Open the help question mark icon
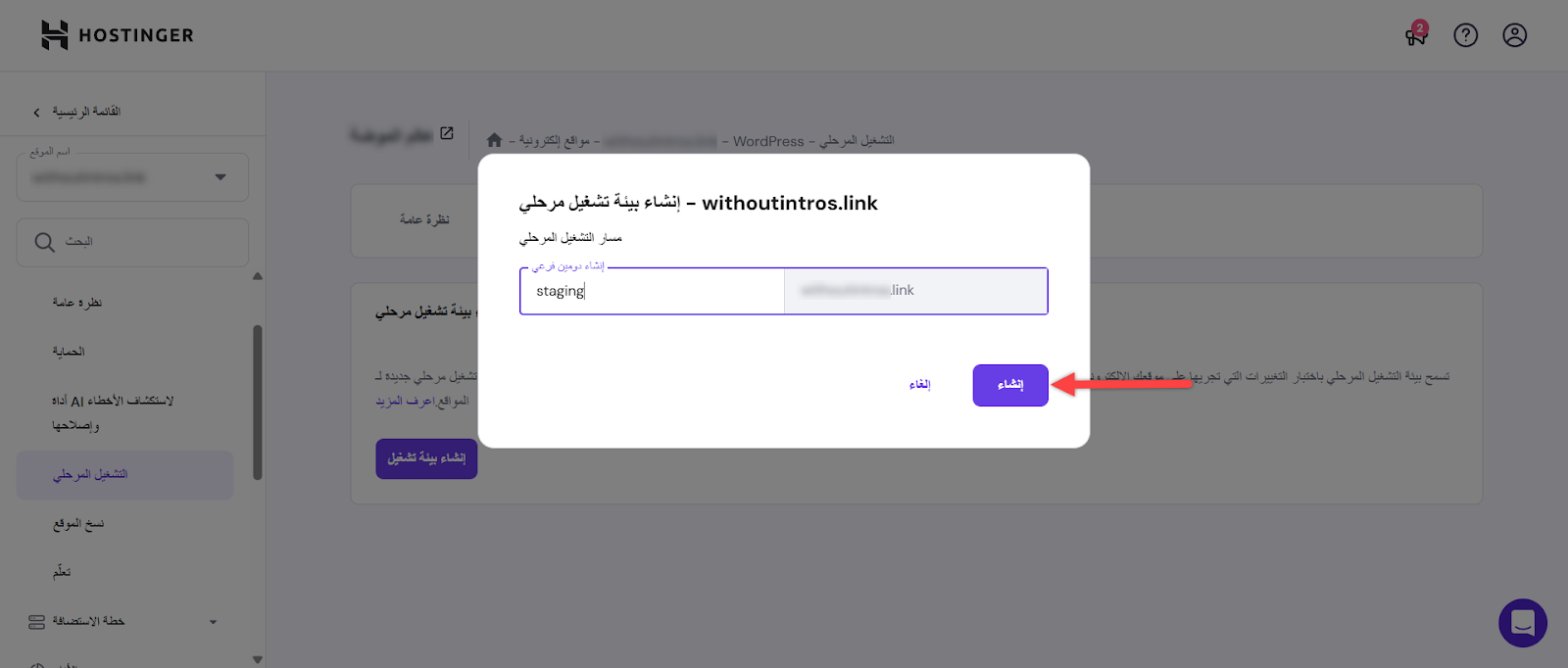The width and height of the screenshot is (1568, 668). [x=1465, y=36]
